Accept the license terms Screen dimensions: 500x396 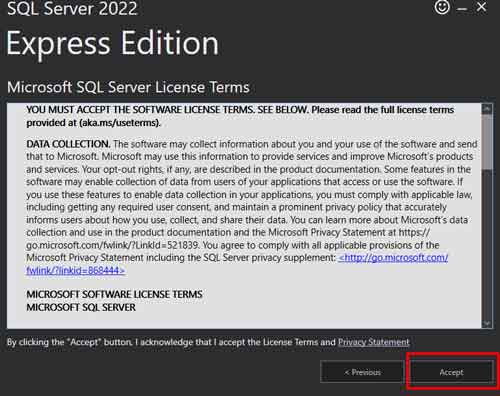451,372
